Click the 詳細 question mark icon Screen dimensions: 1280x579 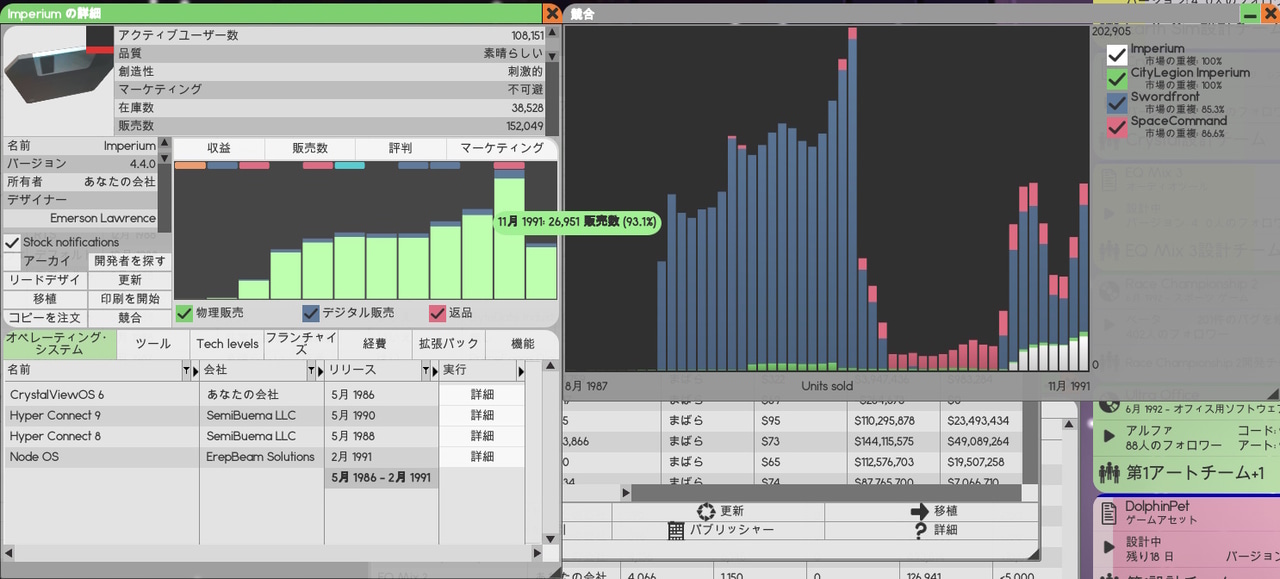pos(921,530)
